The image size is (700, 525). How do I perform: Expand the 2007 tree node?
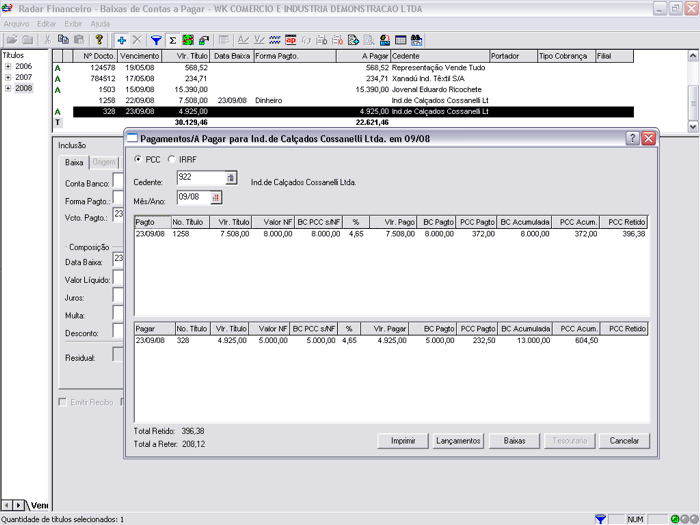8,77
